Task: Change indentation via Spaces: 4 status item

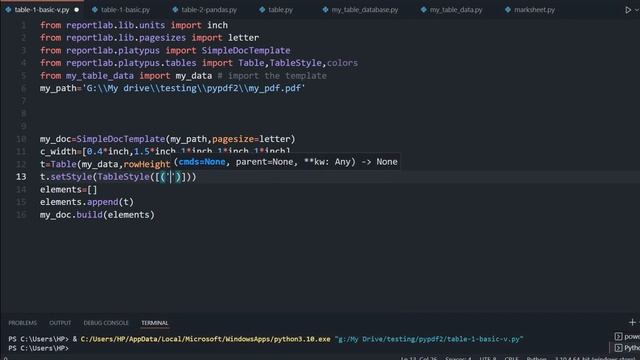Action: pyautogui.click(x=458, y=358)
